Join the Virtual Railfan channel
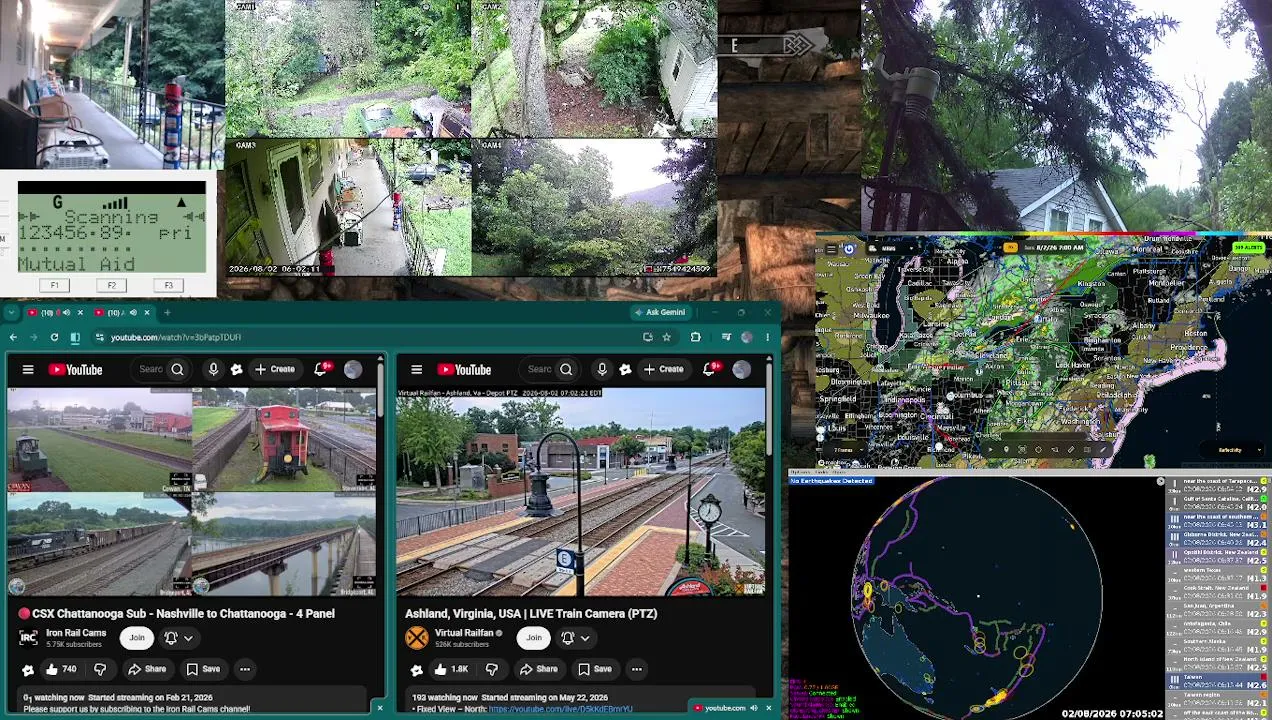The image size is (1272, 720). pos(534,638)
